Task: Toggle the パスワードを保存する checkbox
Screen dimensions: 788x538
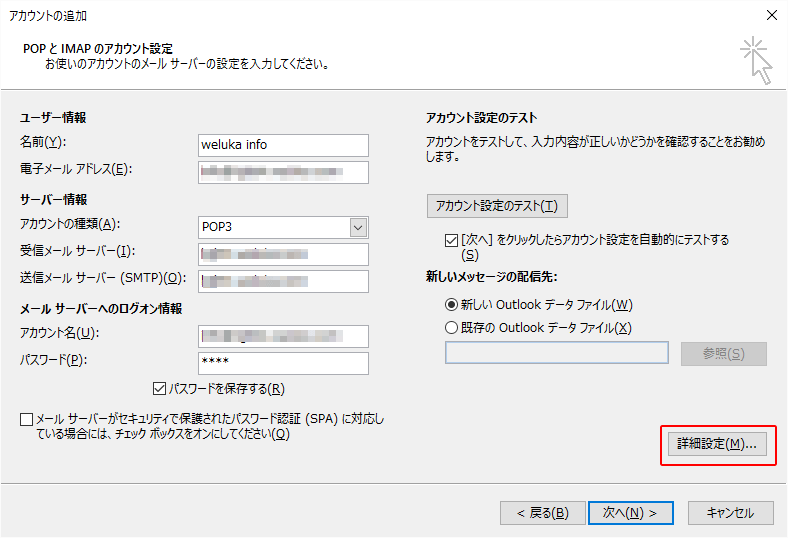Action: [159, 389]
